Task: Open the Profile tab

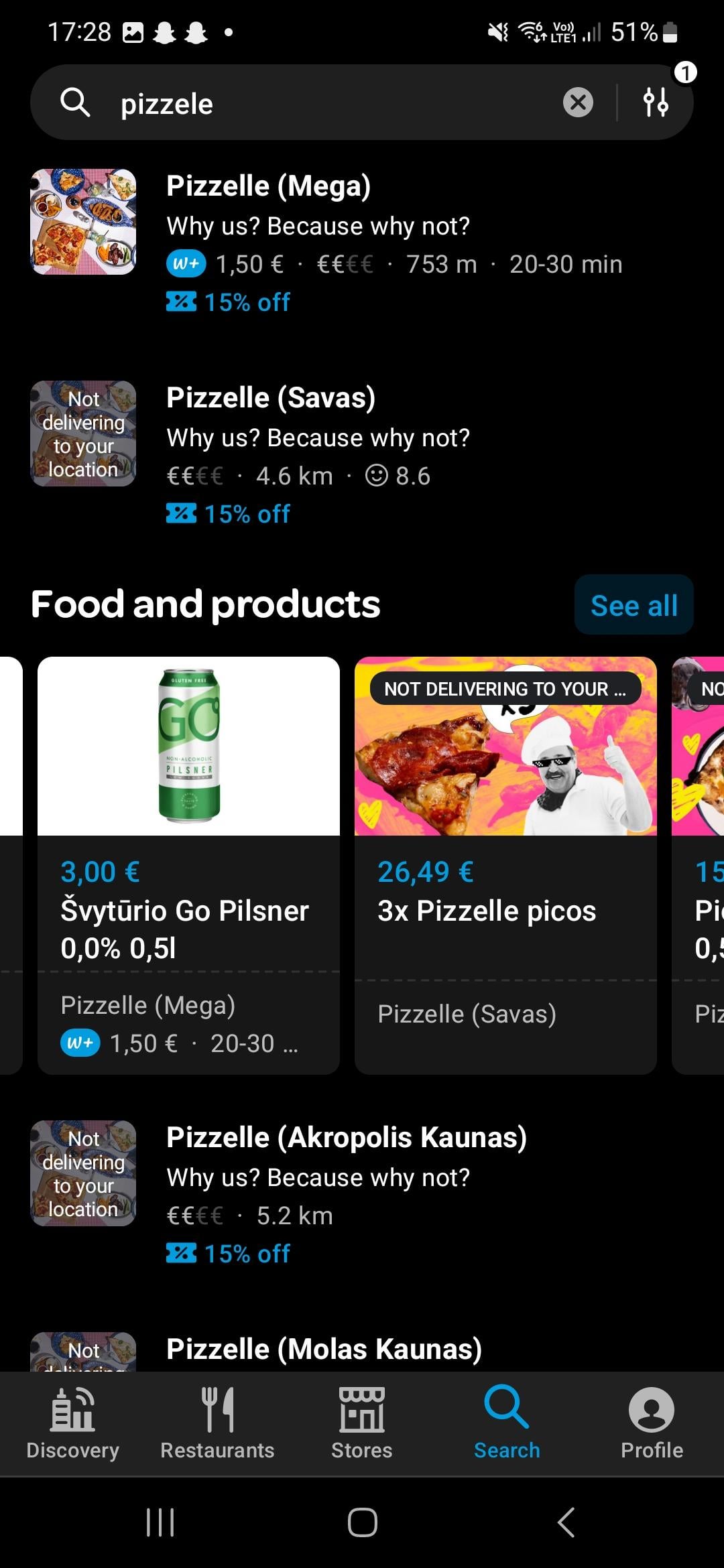Action: [x=652, y=1423]
